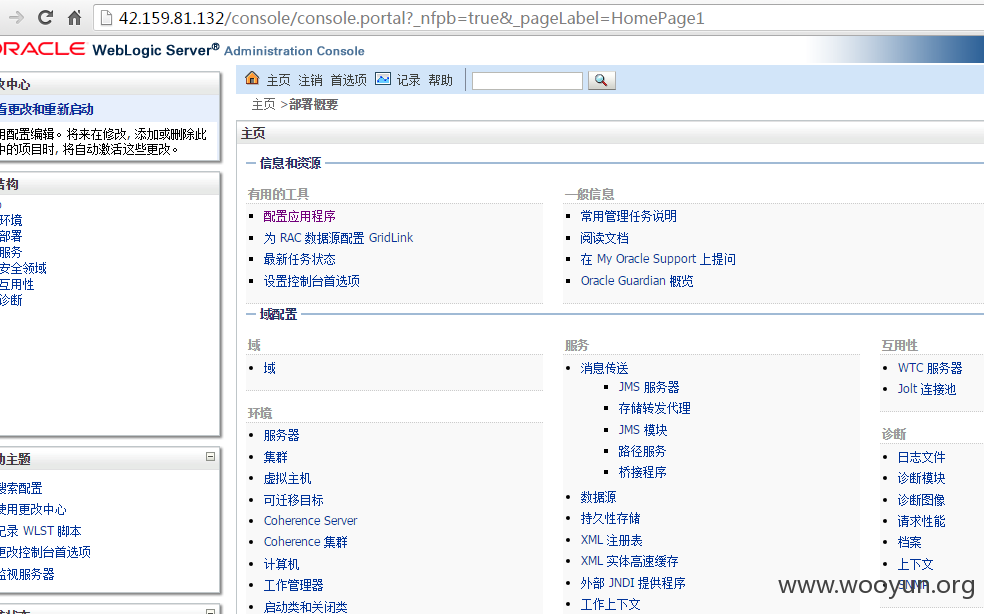The image size is (984, 614).
Task: Open the 工作管理器 link
Action: pyautogui.click(x=293, y=586)
